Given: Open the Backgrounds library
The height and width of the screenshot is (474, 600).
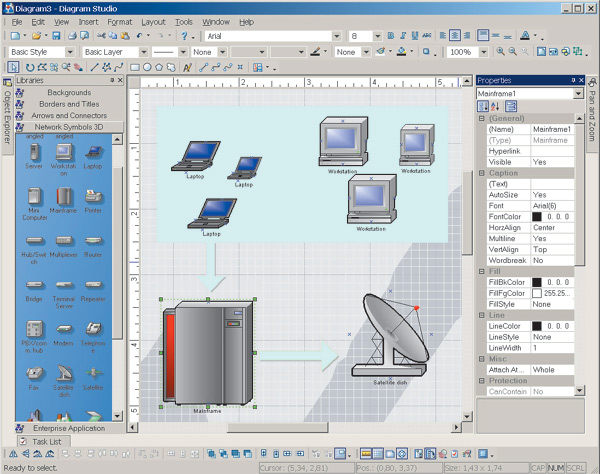Looking at the screenshot, I should pos(69,92).
